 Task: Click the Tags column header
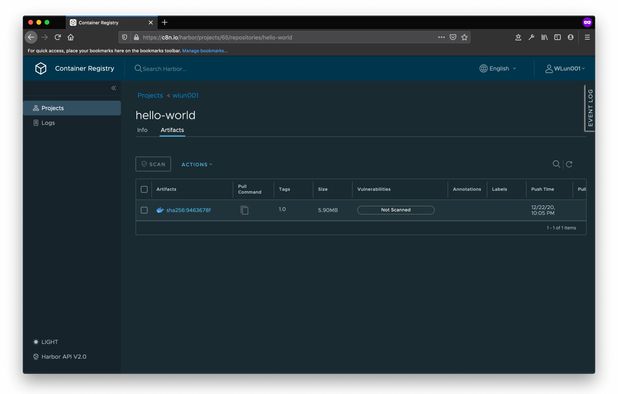coord(285,189)
